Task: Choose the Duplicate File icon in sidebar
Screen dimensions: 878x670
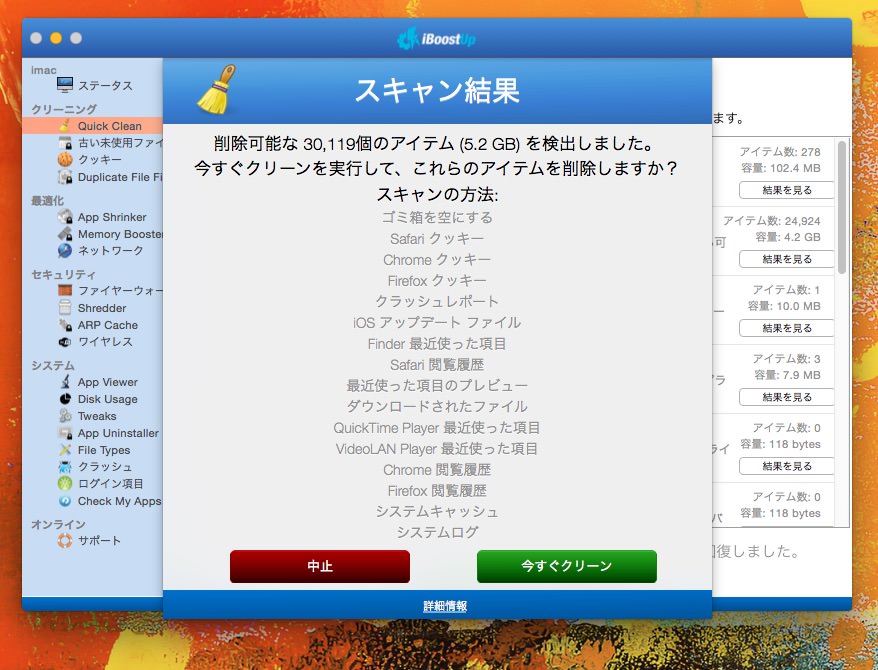Action: point(65,177)
